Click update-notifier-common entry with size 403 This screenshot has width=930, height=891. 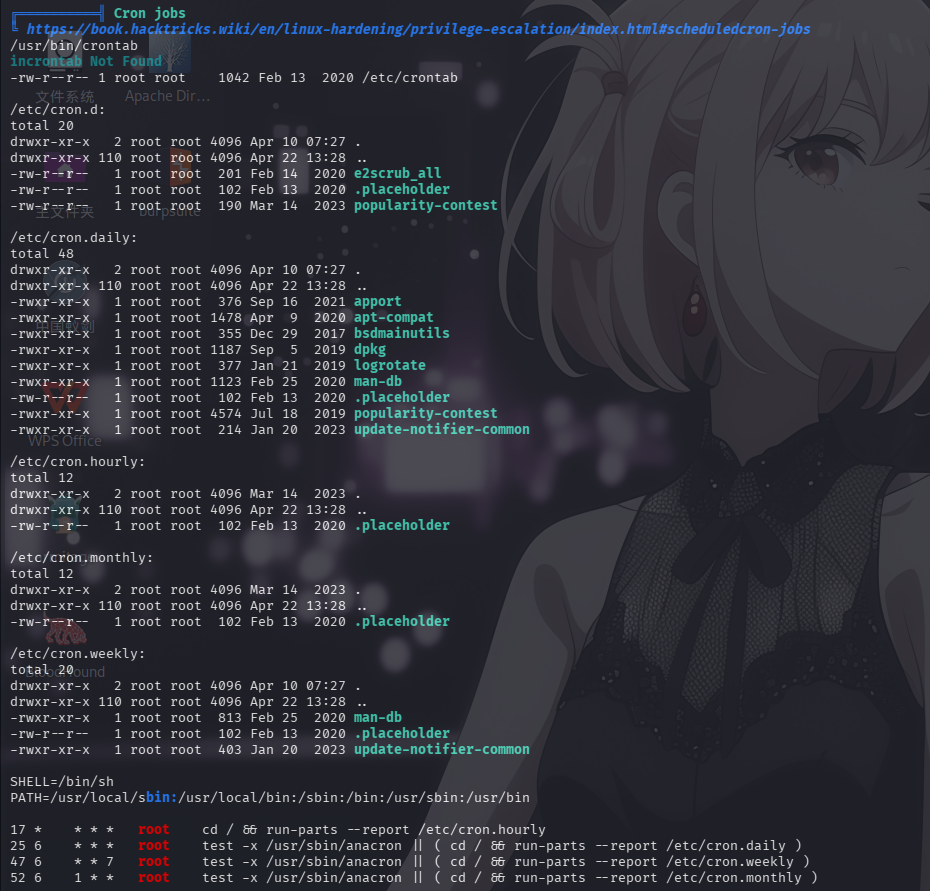[x=441, y=750]
